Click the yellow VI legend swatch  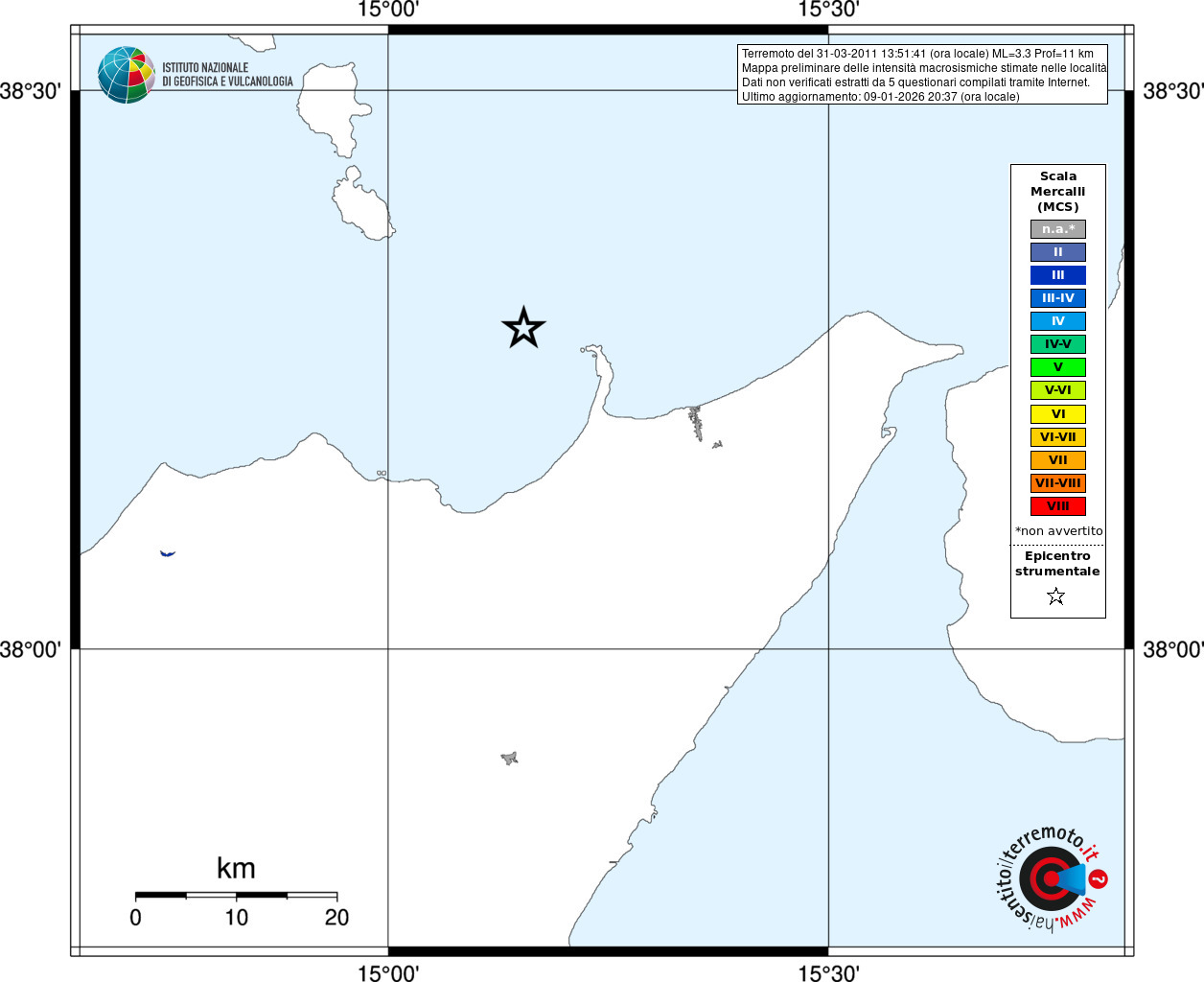point(1058,414)
